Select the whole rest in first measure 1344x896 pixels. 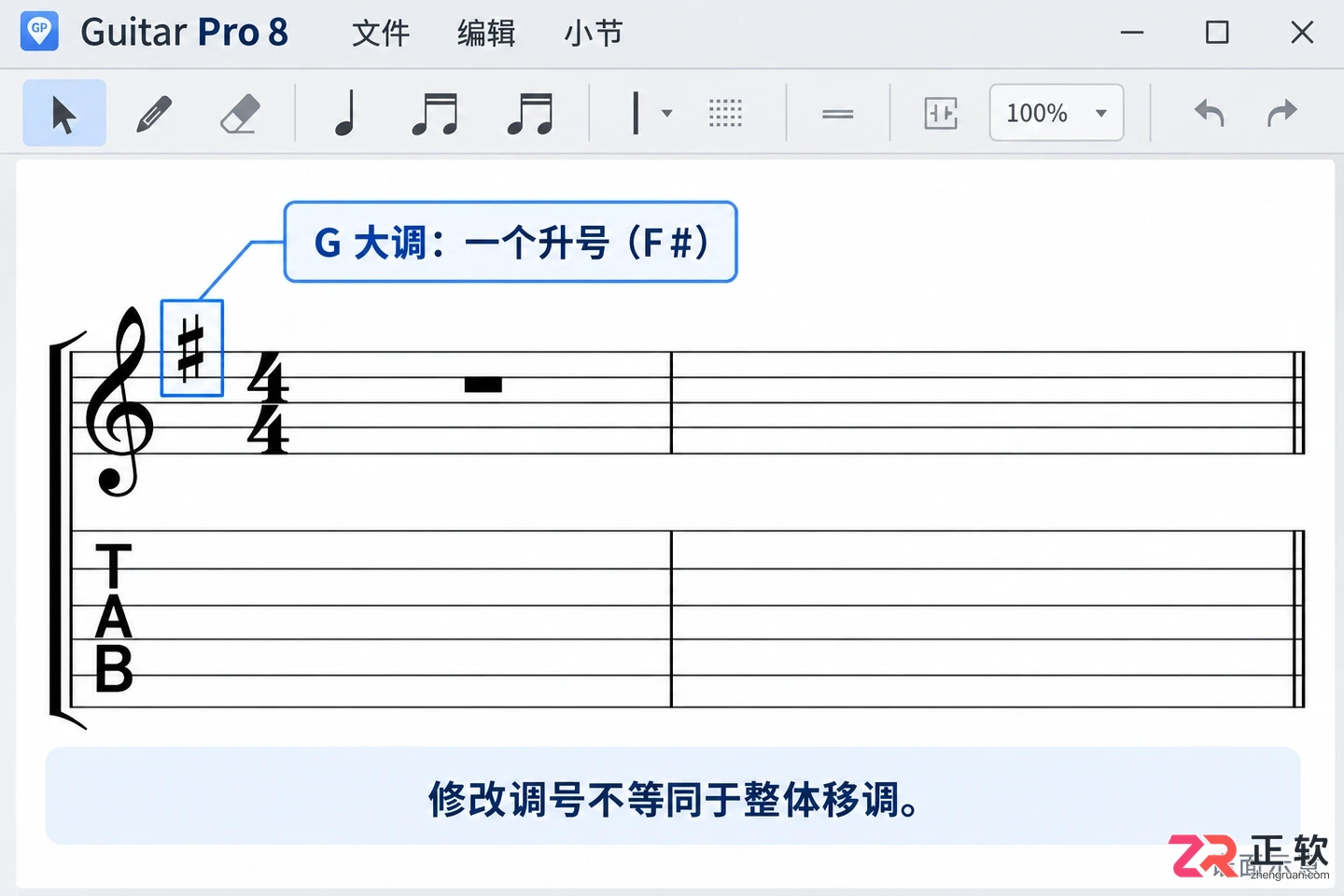pyautogui.click(x=483, y=385)
